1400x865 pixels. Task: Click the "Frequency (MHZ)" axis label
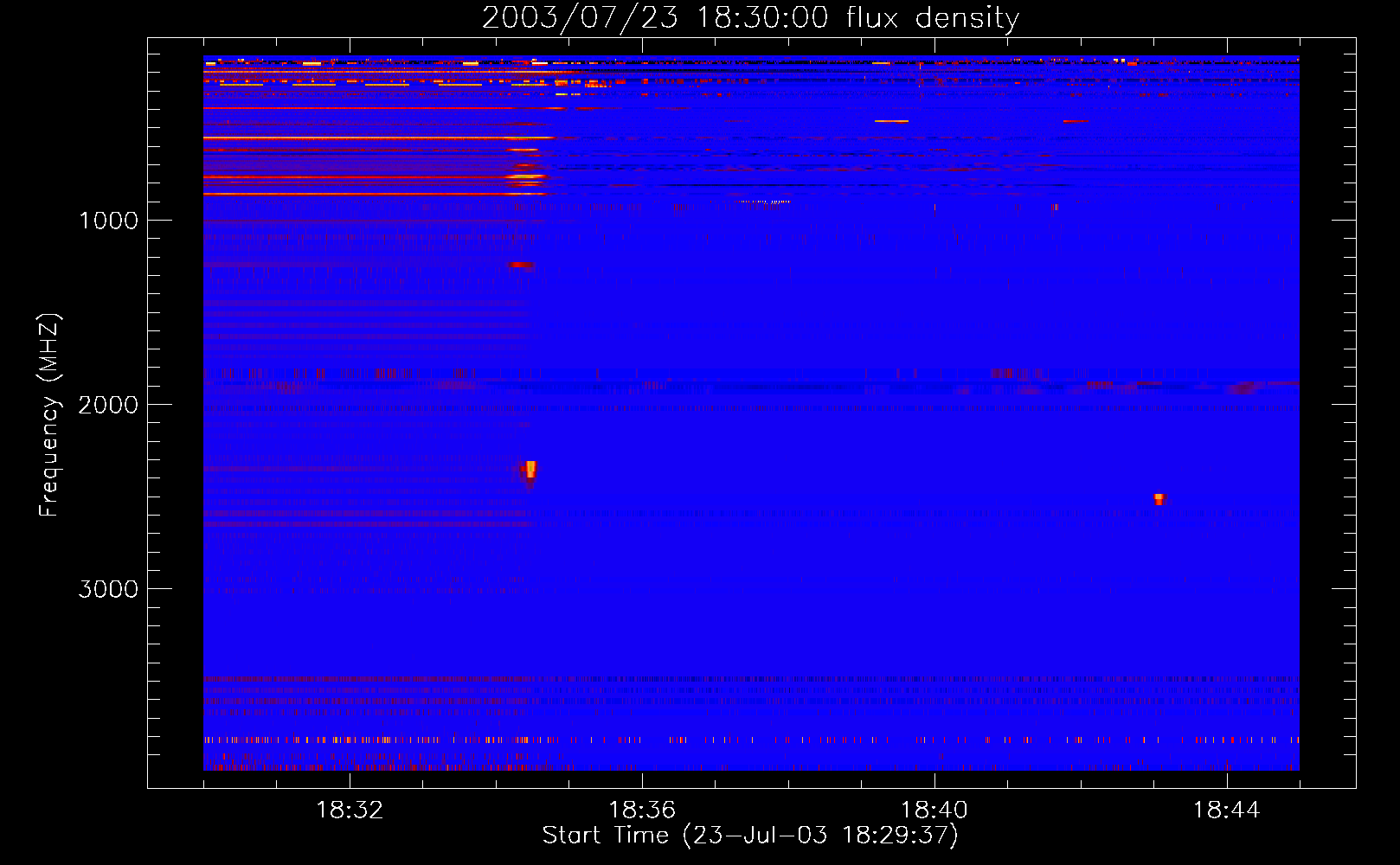[x=50, y=415]
